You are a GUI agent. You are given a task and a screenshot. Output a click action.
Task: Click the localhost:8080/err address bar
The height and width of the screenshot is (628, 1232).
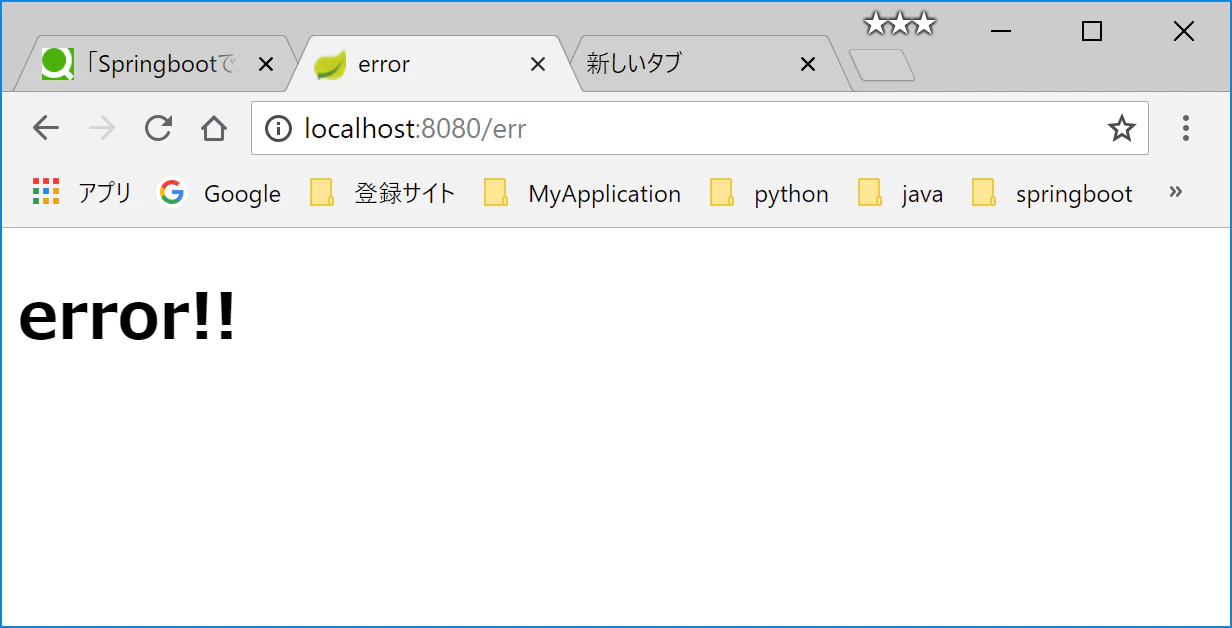[x=700, y=128]
